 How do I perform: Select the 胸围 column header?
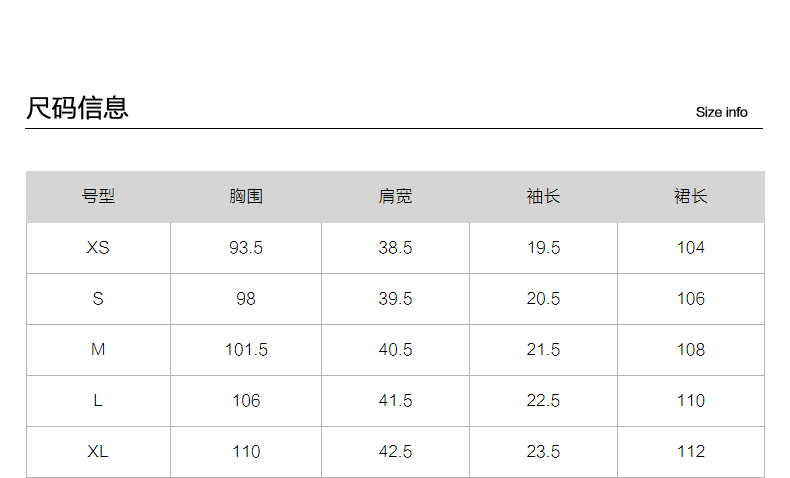coord(245,197)
